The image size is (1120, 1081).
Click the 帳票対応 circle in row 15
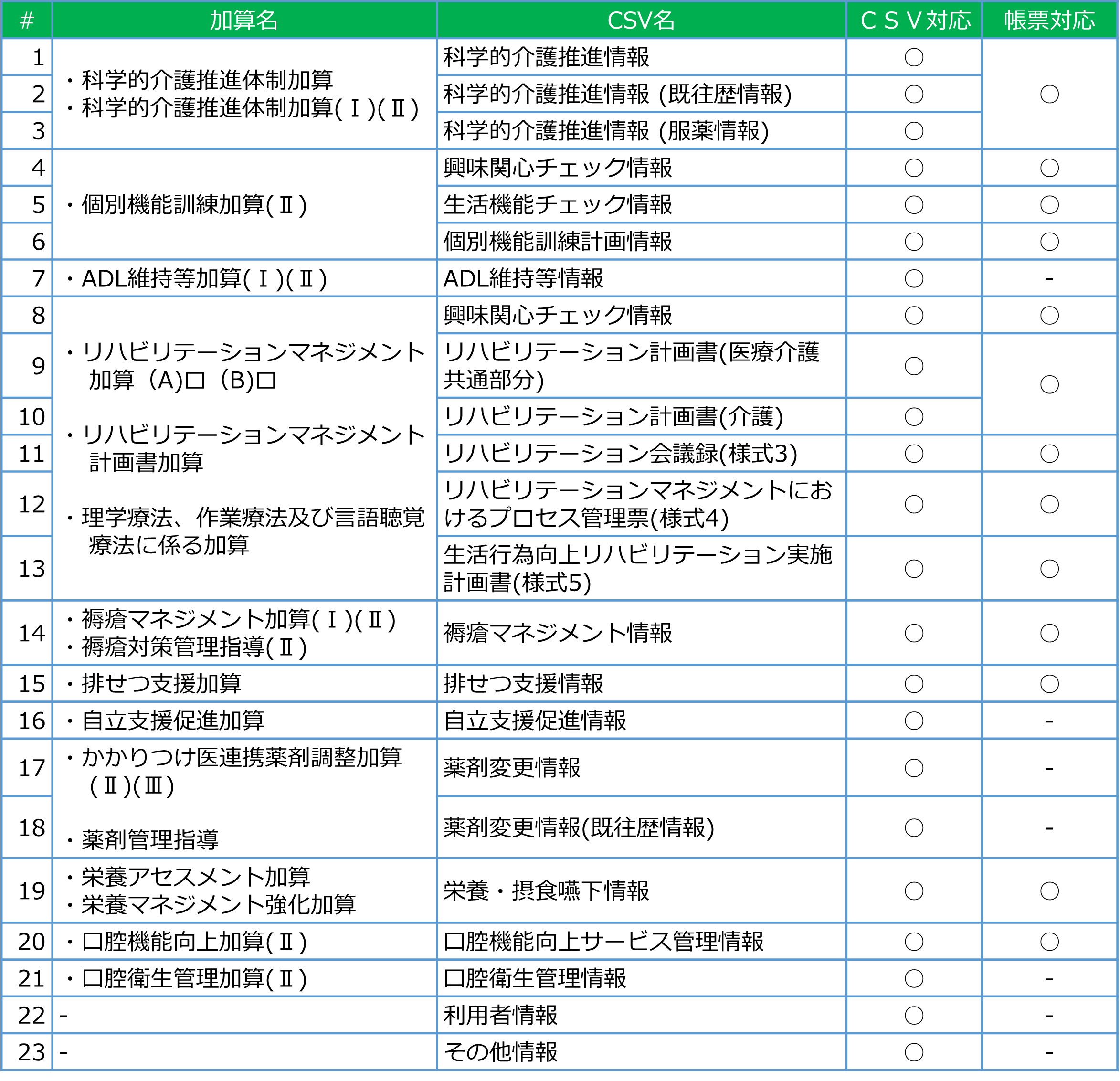[1049, 684]
